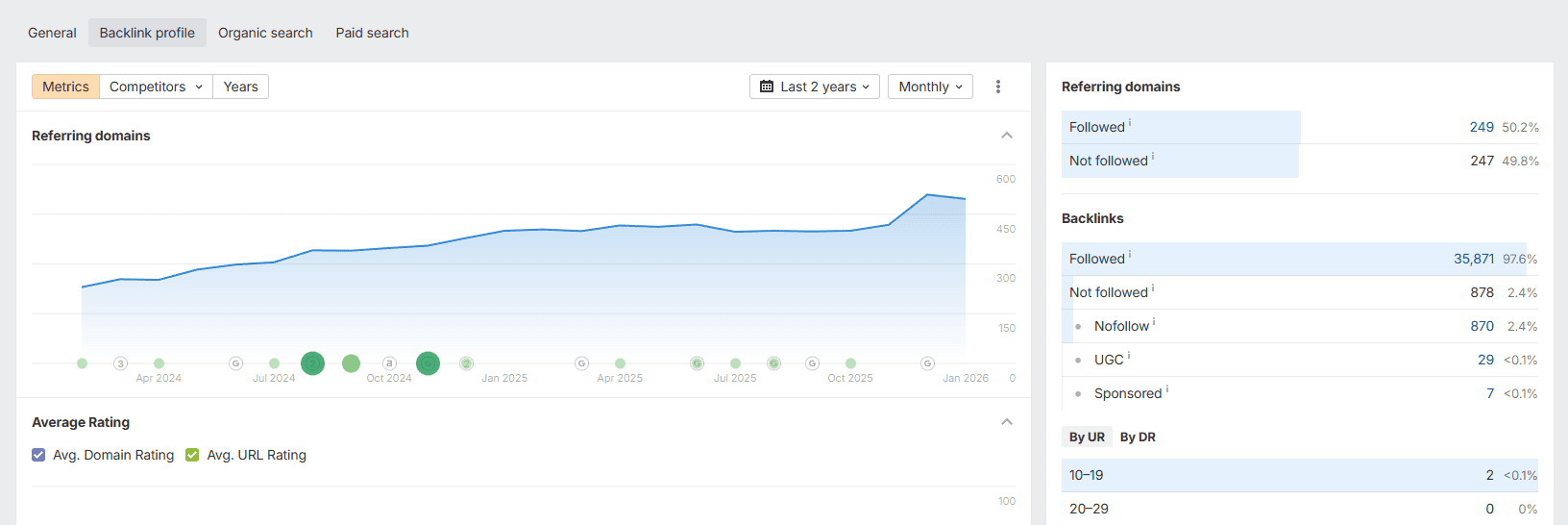
Task: Click the G marker between Jan 2025 and Apr 2025
Action: (x=581, y=363)
